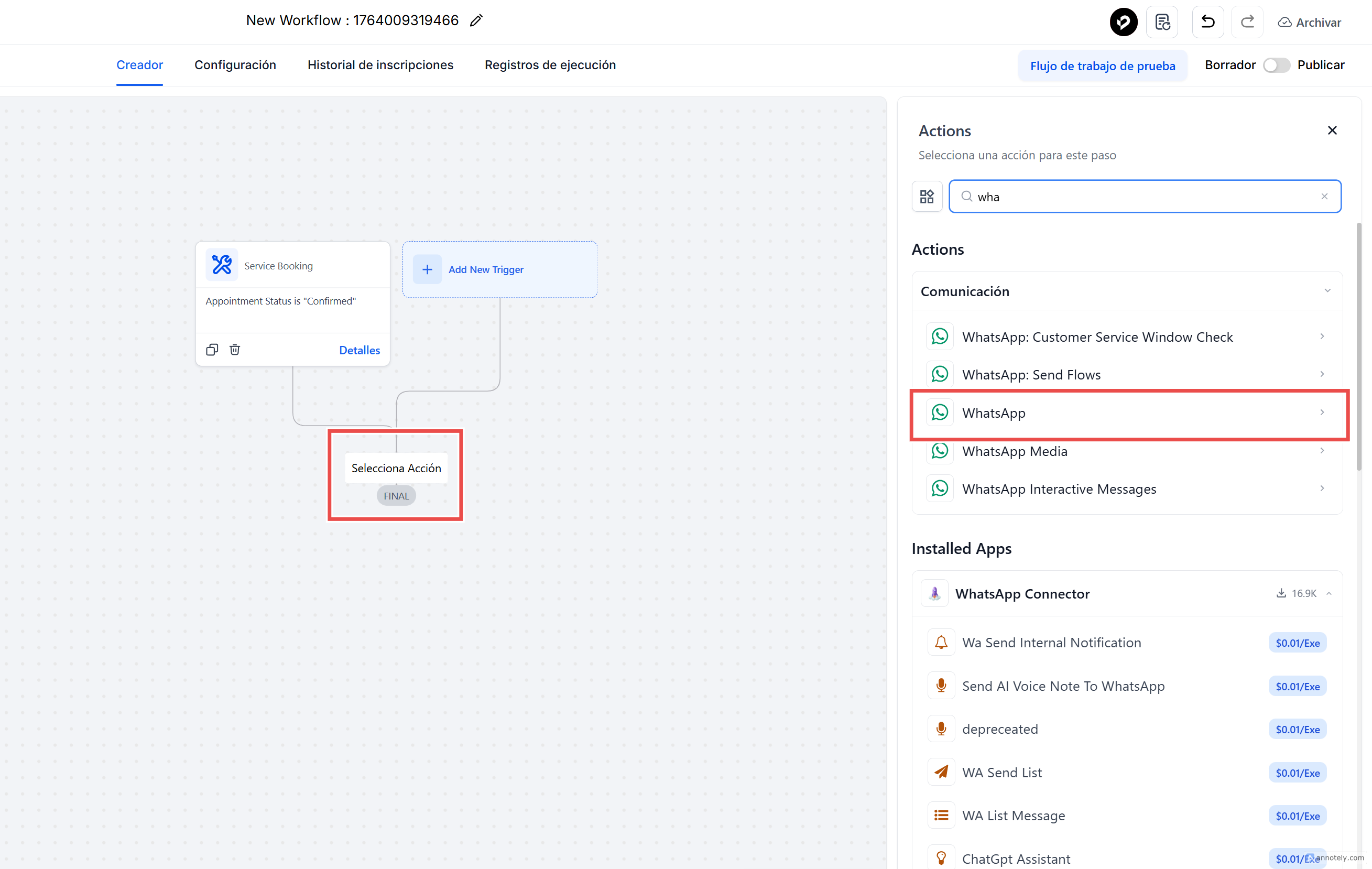Click the grid view icon beside search
Screen dimensions: 1372x869
927,197
